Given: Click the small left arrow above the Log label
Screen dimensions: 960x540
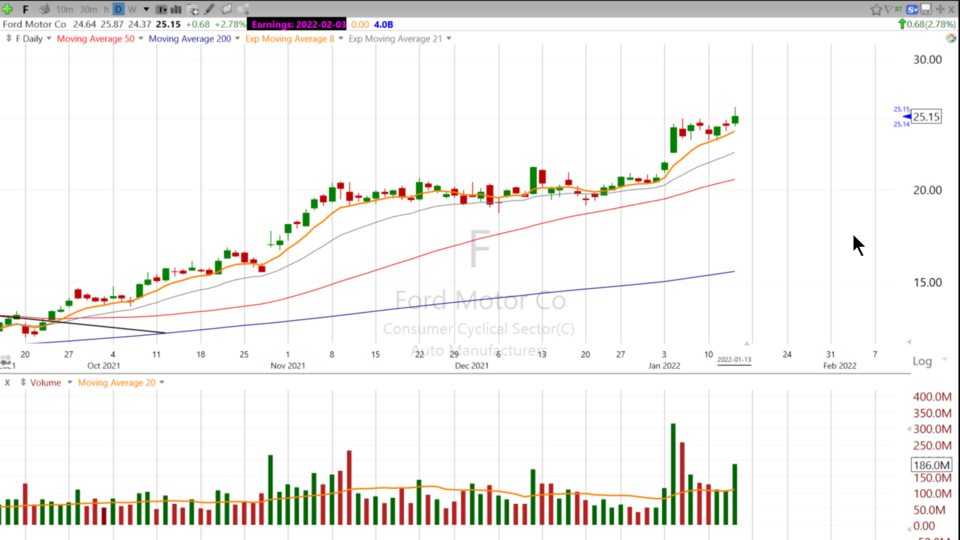Looking at the screenshot, I should (x=909, y=342).
